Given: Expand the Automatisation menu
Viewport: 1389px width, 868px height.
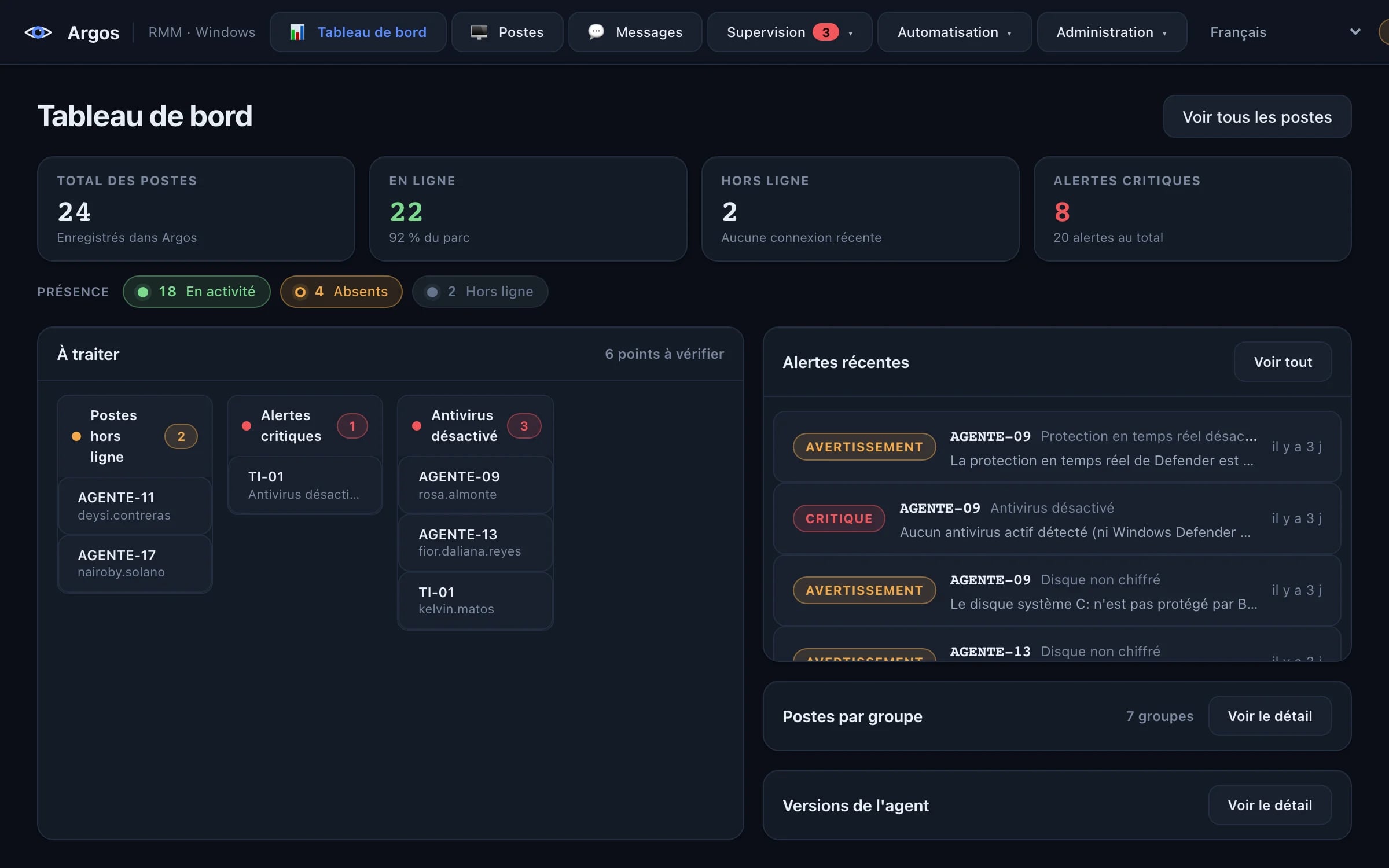Looking at the screenshot, I should point(954,32).
